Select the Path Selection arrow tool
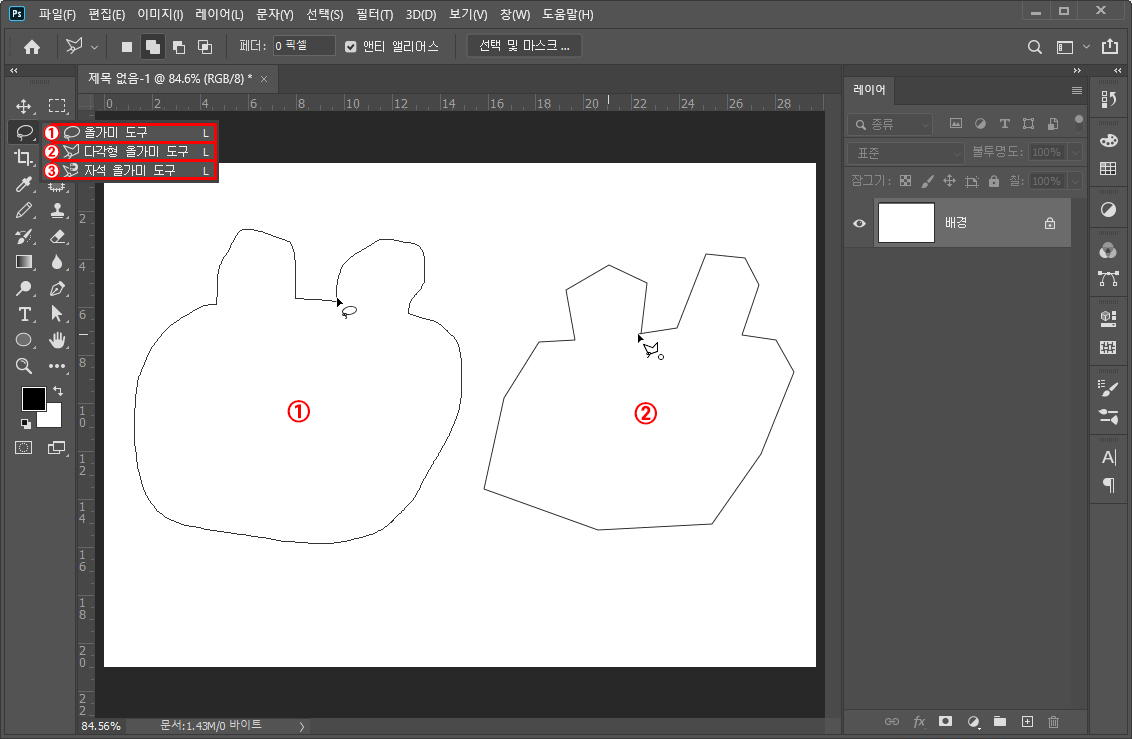The height and width of the screenshot is (739, 1132). point(57,314)
